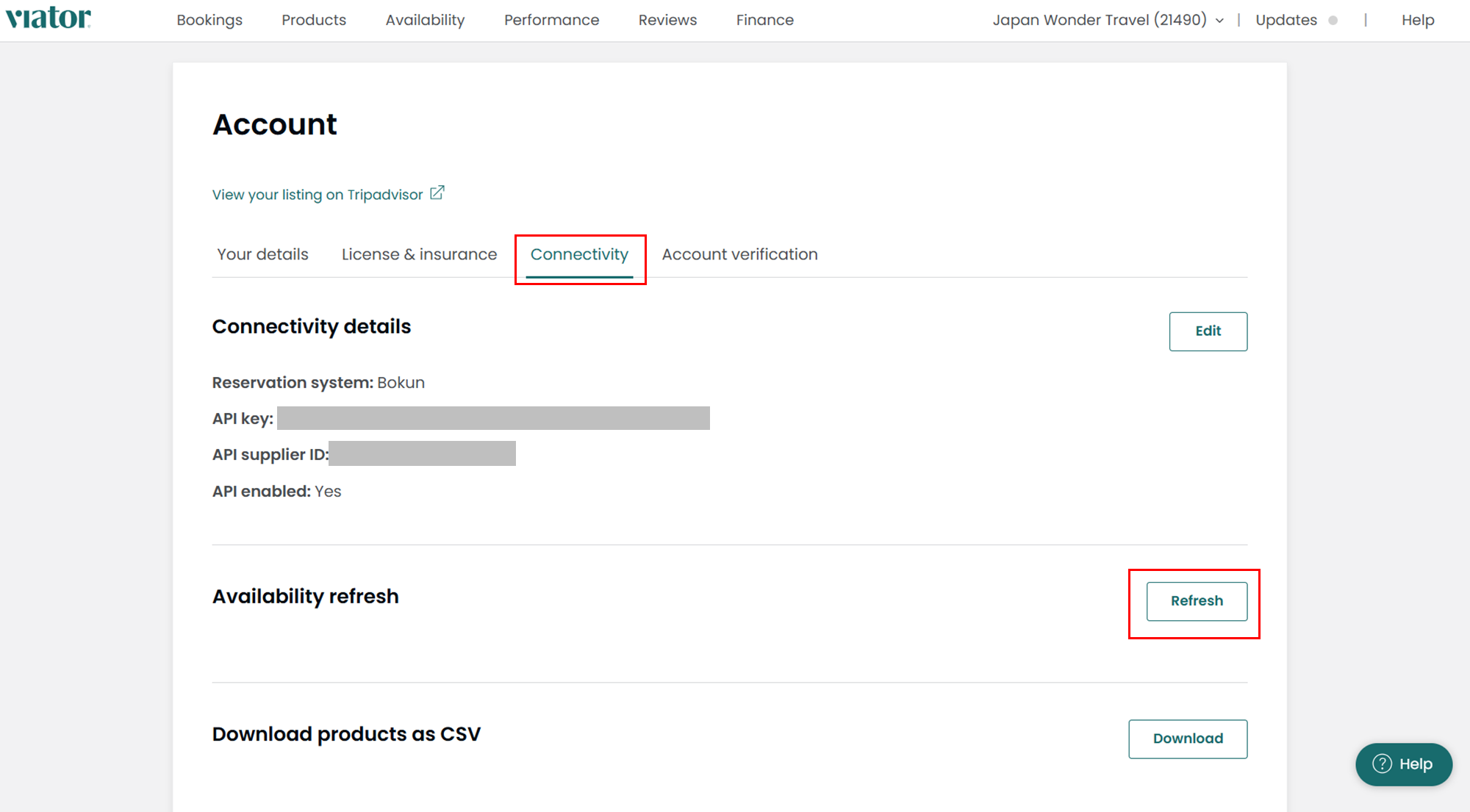Open the Reviews menu
The image size is (1470, 812).
[667, 21]
